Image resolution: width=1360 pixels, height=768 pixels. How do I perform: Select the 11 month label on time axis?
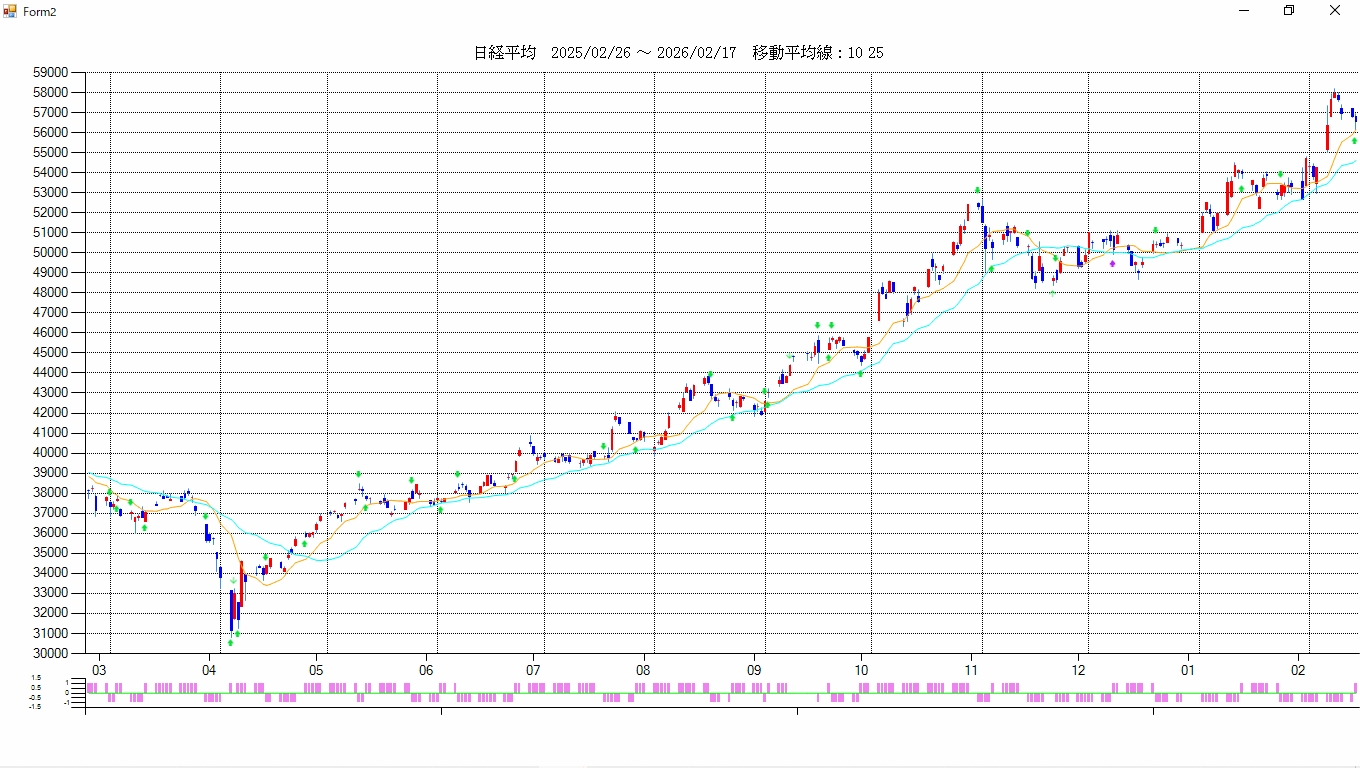coord(971,670)
